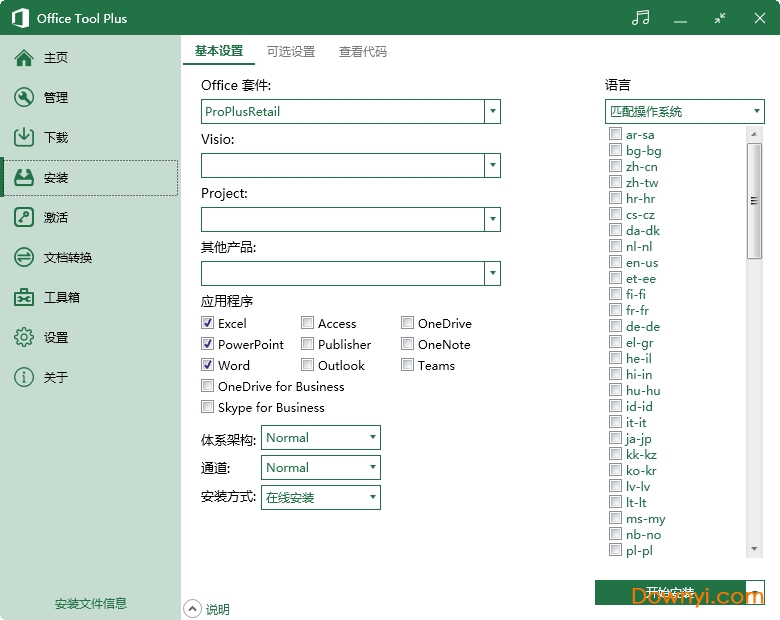Click the language list vertical scrollbar
Viewport: 780px width, 620px height.
coord(754,200)
